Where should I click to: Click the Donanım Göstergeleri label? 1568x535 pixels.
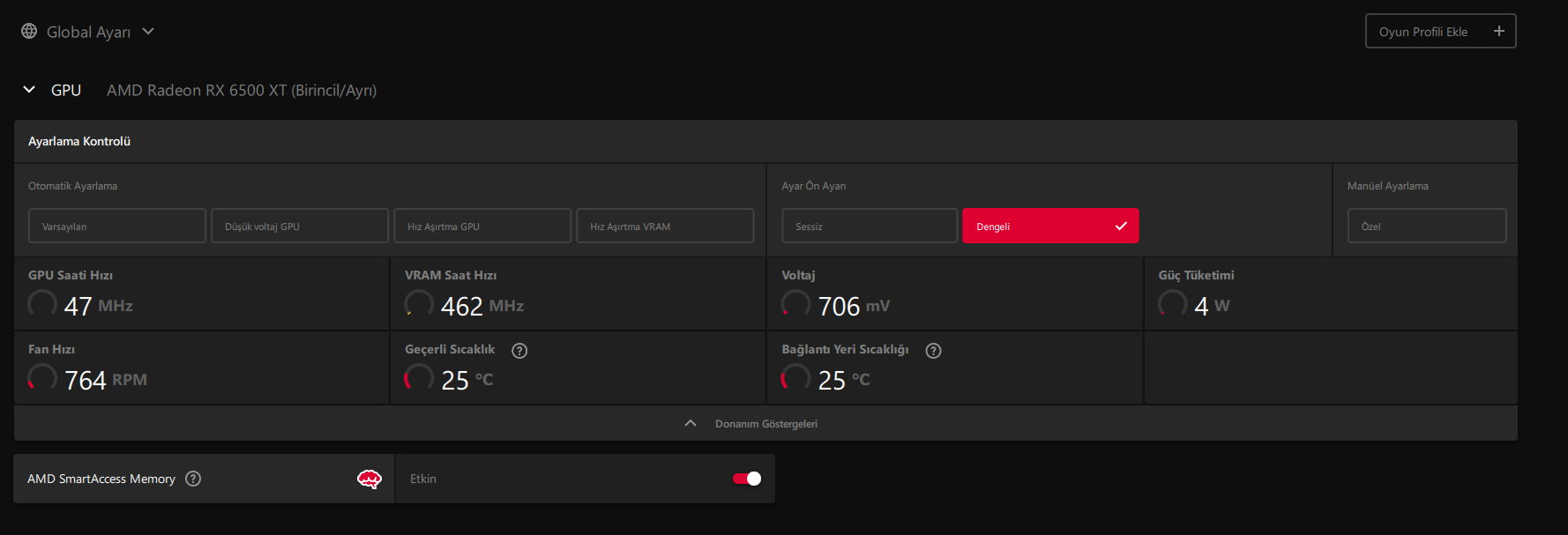point(765,424)
